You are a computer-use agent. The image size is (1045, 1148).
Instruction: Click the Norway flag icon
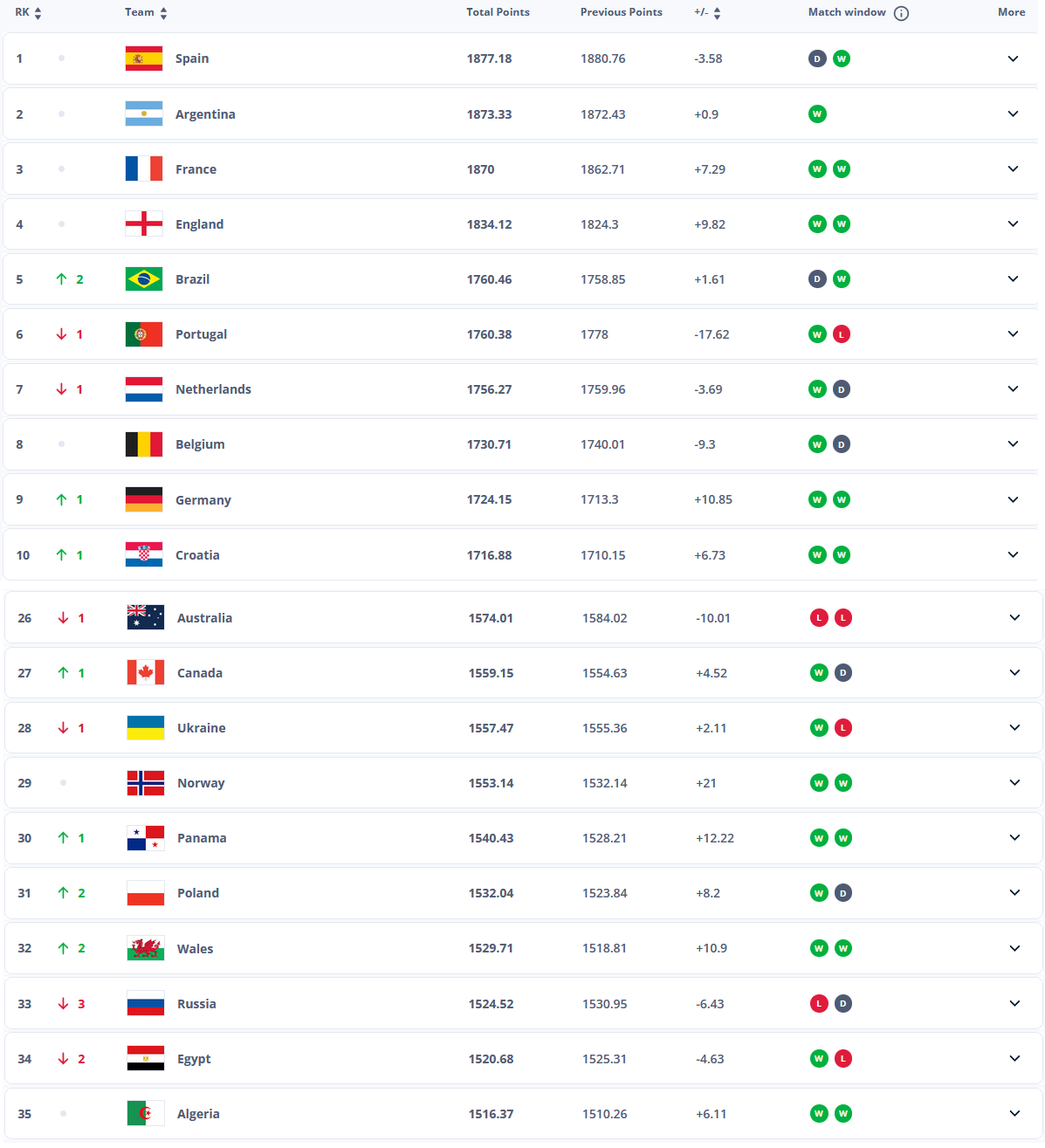pos(146,783)
